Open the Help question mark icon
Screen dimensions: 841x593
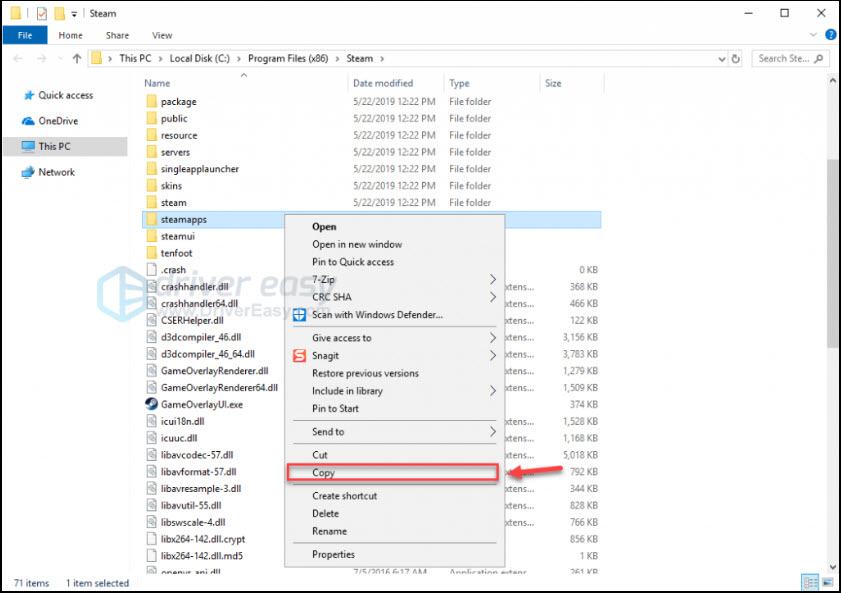[830, 35]
